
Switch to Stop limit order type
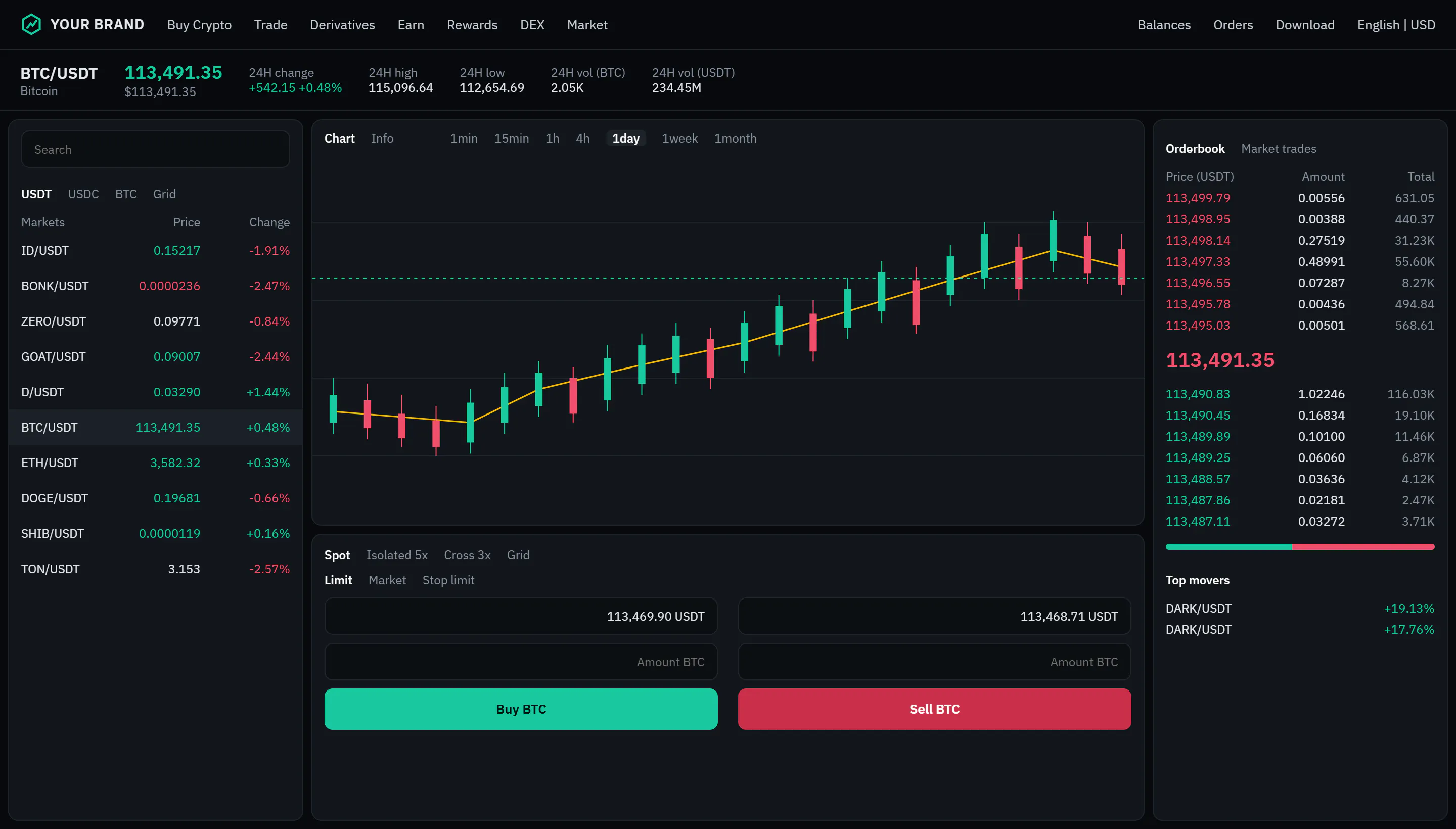point(448,580)
